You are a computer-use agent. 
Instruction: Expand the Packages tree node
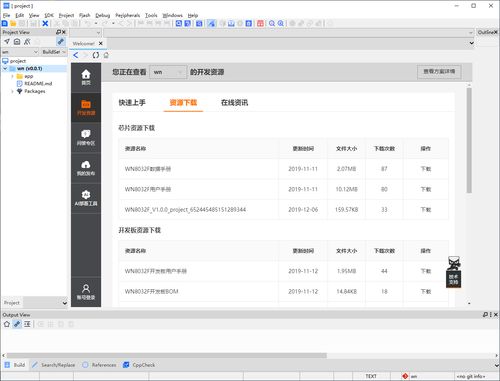point(12,91)
